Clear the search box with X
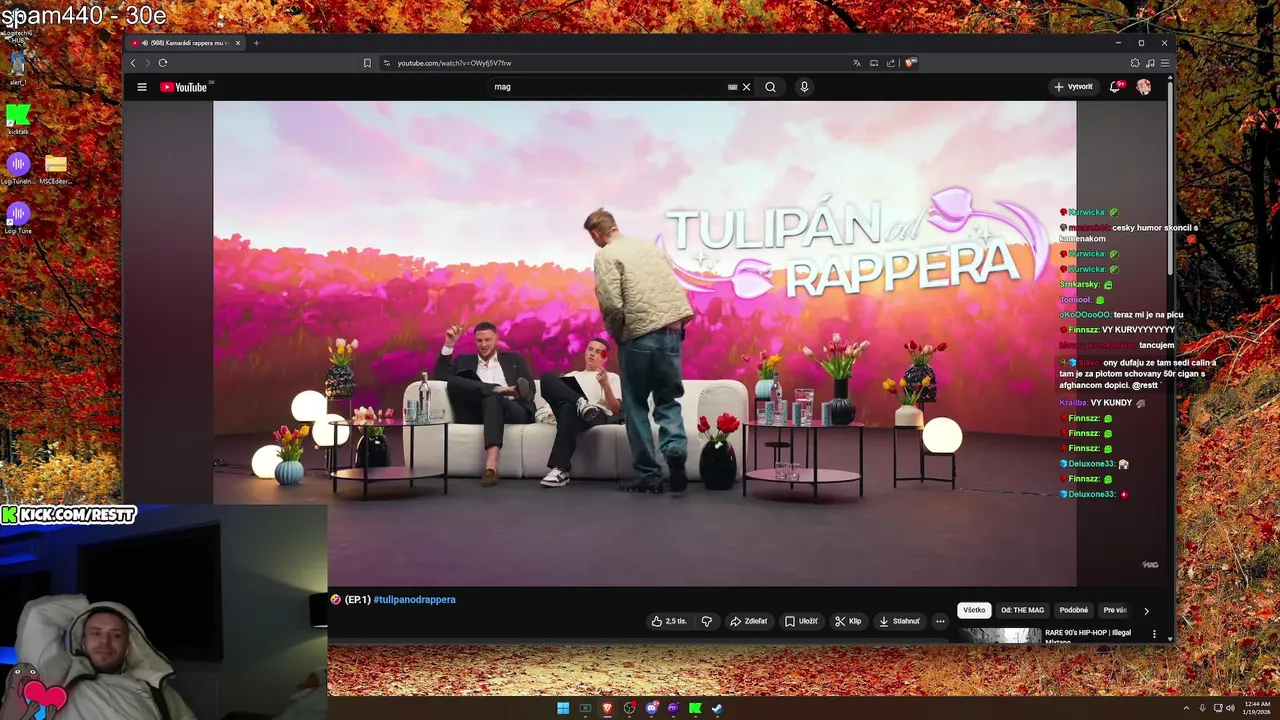1280x720 pixels. tap(746, 87)
